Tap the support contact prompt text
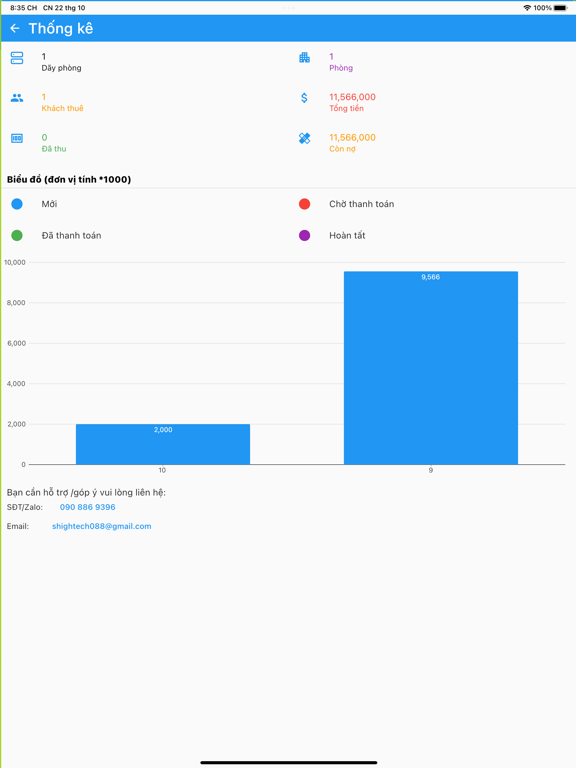 click(86, 493)
